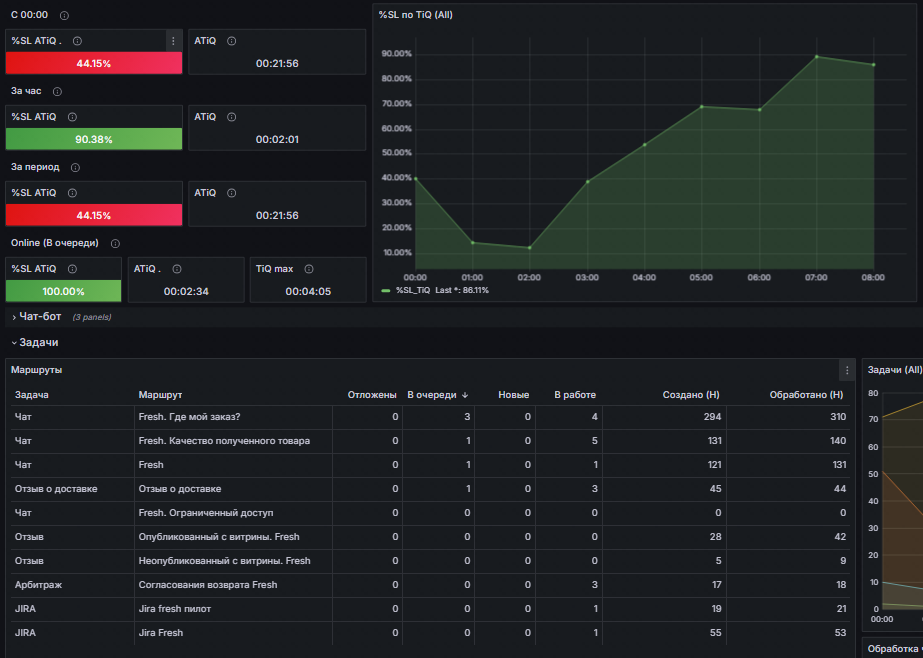Open the Маршруты panel title

point(36,370)
